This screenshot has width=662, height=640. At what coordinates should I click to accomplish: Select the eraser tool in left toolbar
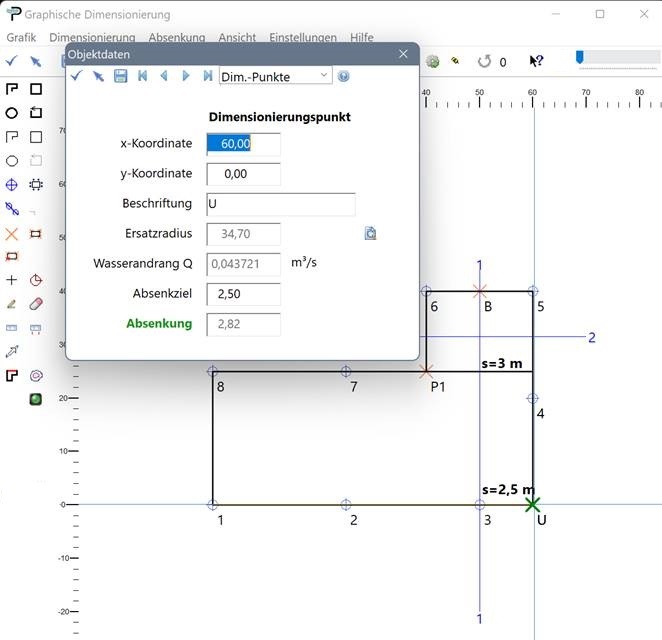(x=36, y=304)
